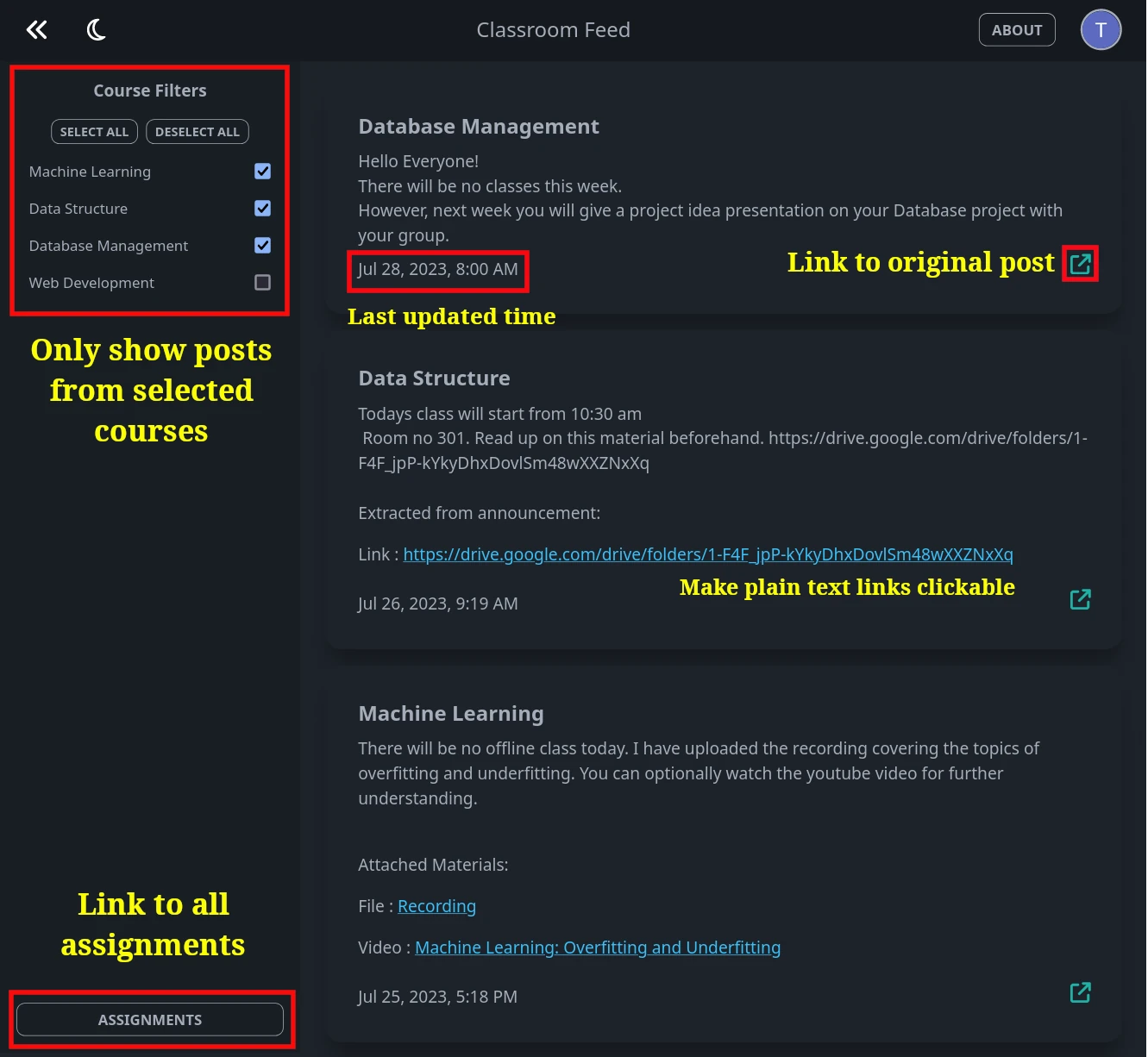This screenshot has height=1057, width=1148.
Task: Open the user avatar T profile
Action: click(x=1101, y=30)
